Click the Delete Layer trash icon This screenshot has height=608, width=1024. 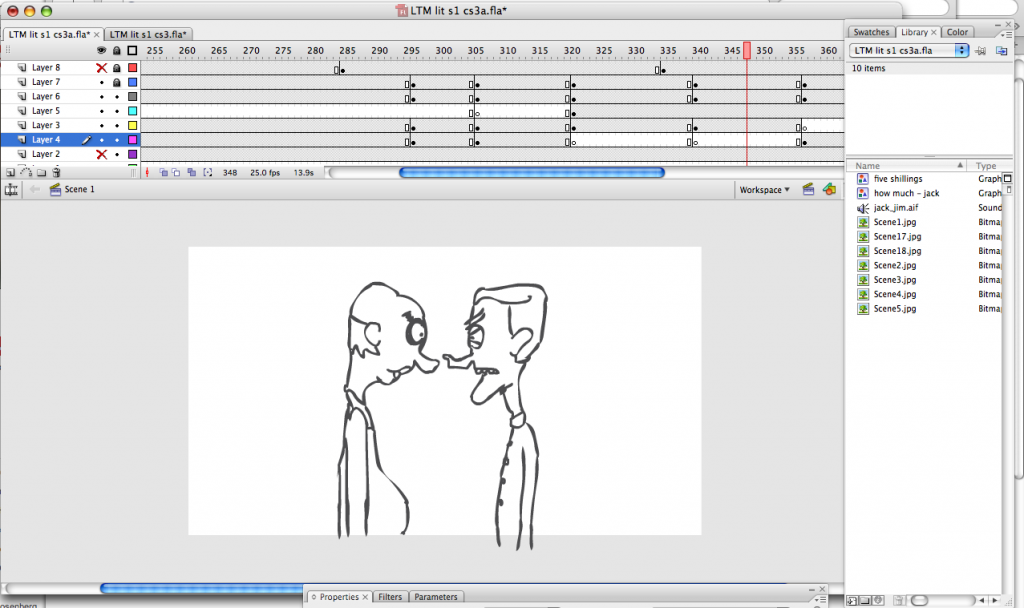click(57, 173)
